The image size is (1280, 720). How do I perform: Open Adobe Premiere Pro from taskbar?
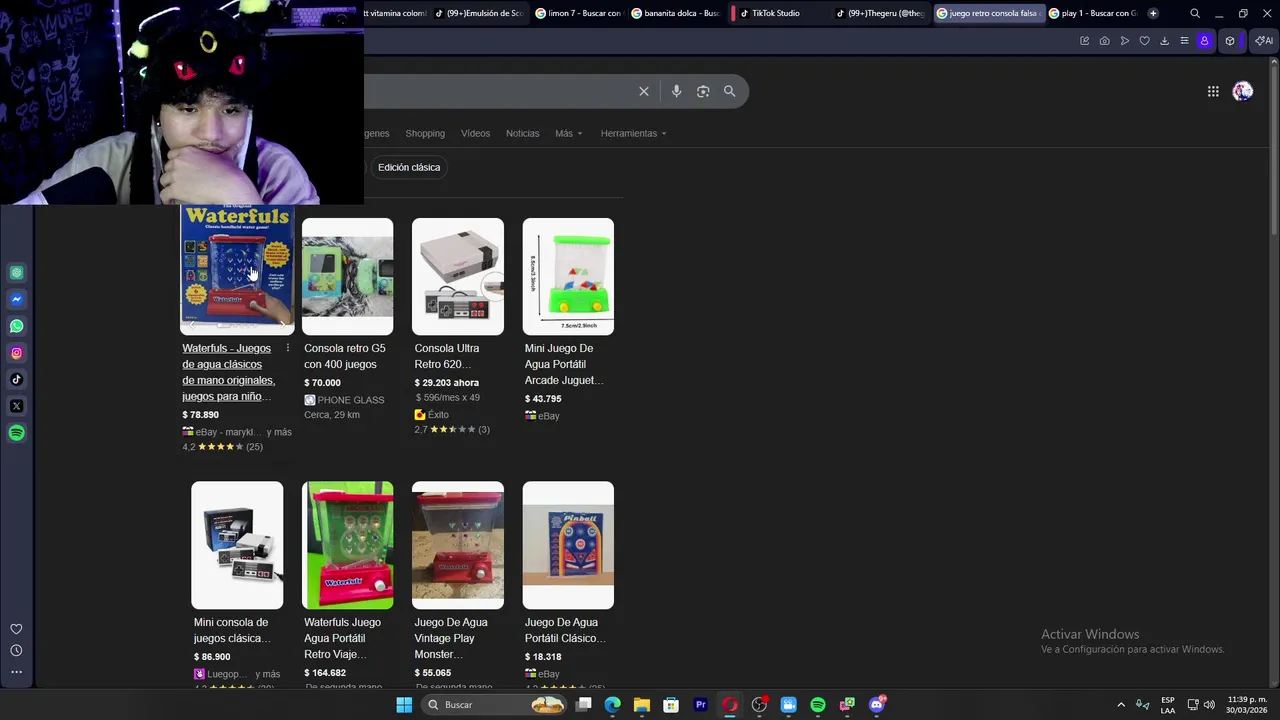(x=700, y=705)
